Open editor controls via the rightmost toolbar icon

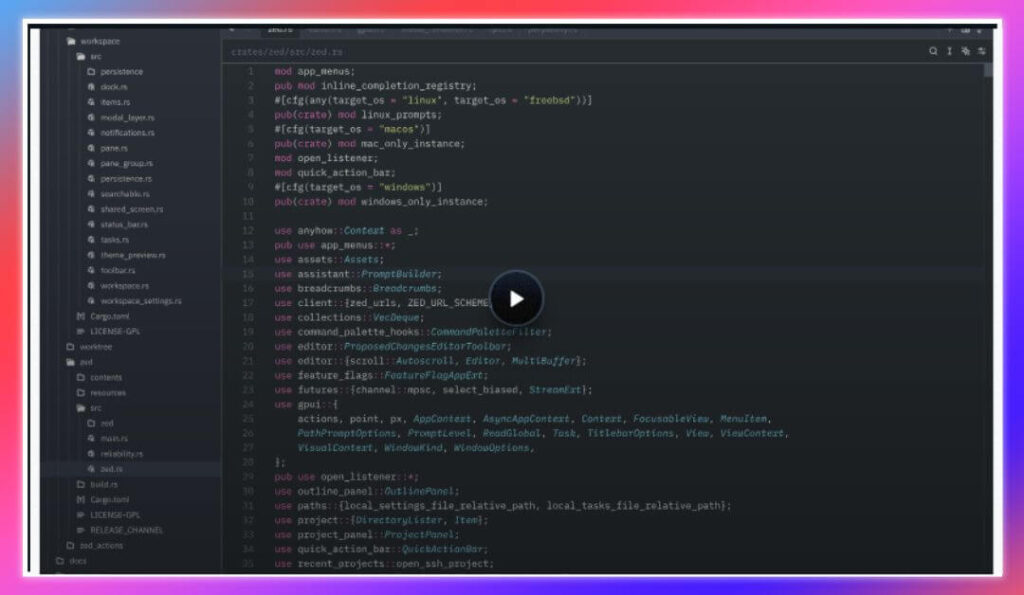tap(982, 50)
